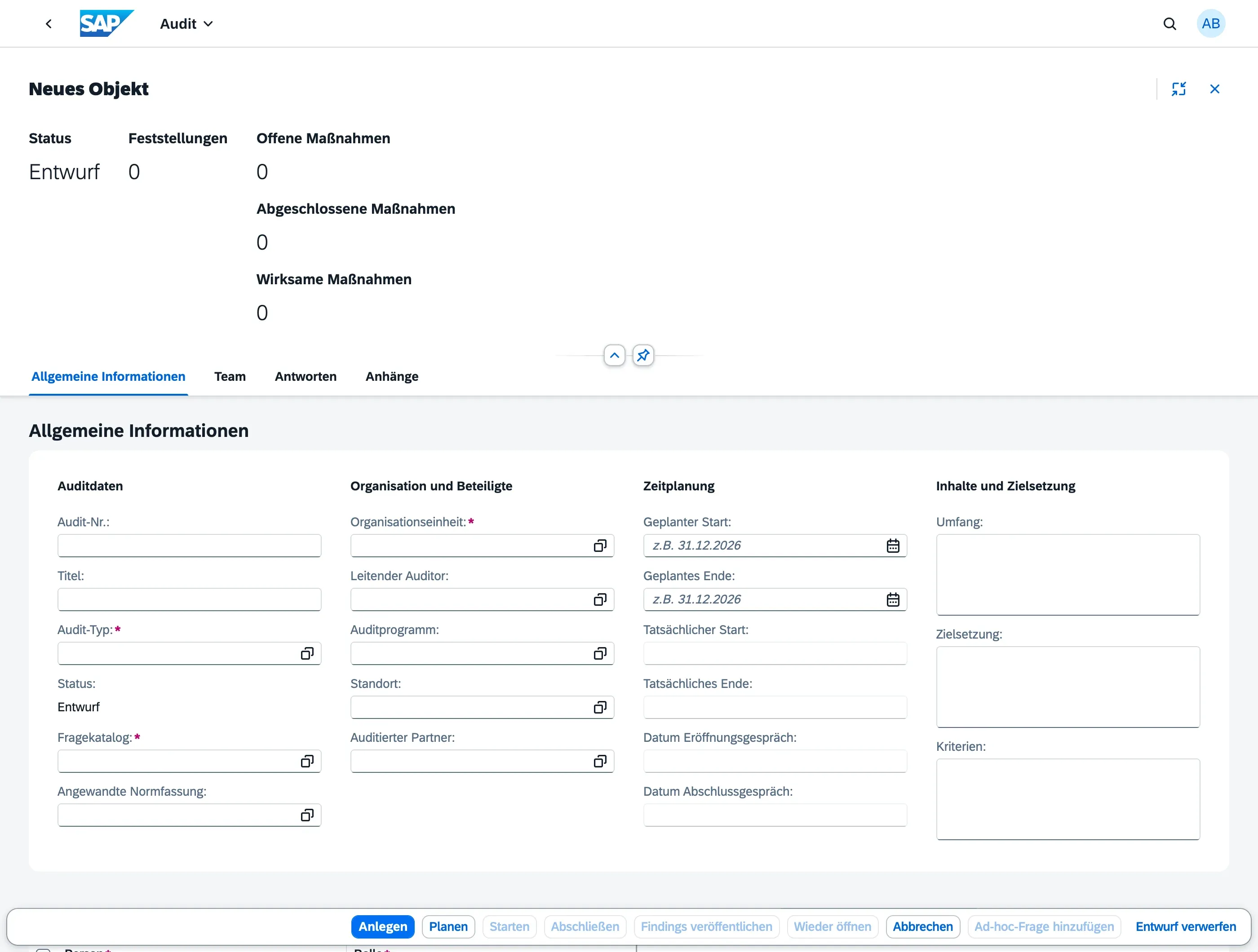Open value help for Angewandte Normfassung
The width and height of the screenshot is (1258, 952).
click(x=307, y=815)
